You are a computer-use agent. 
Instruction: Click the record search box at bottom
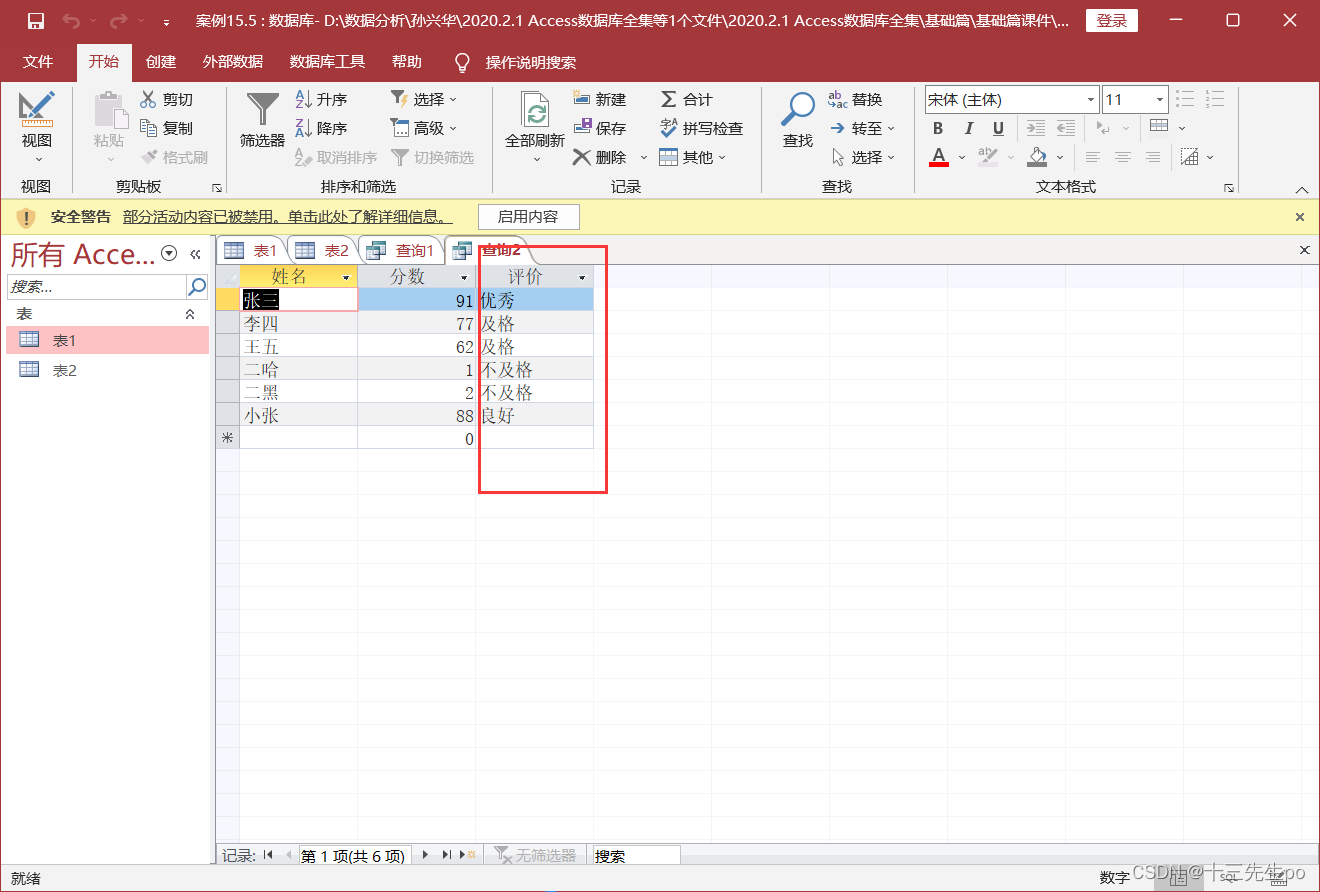[636, 856]
